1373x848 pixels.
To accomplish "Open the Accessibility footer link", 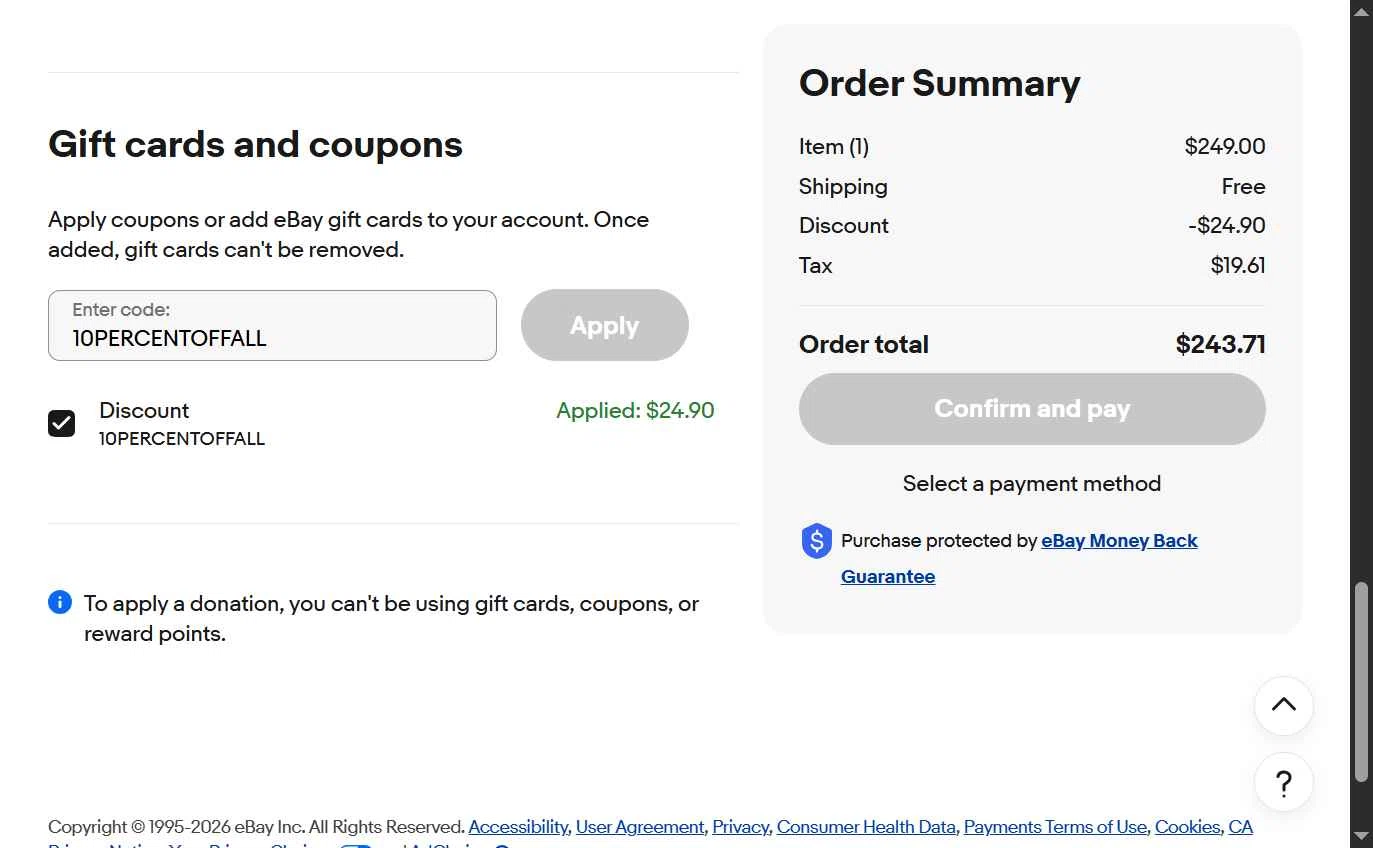I will point(518,827).
